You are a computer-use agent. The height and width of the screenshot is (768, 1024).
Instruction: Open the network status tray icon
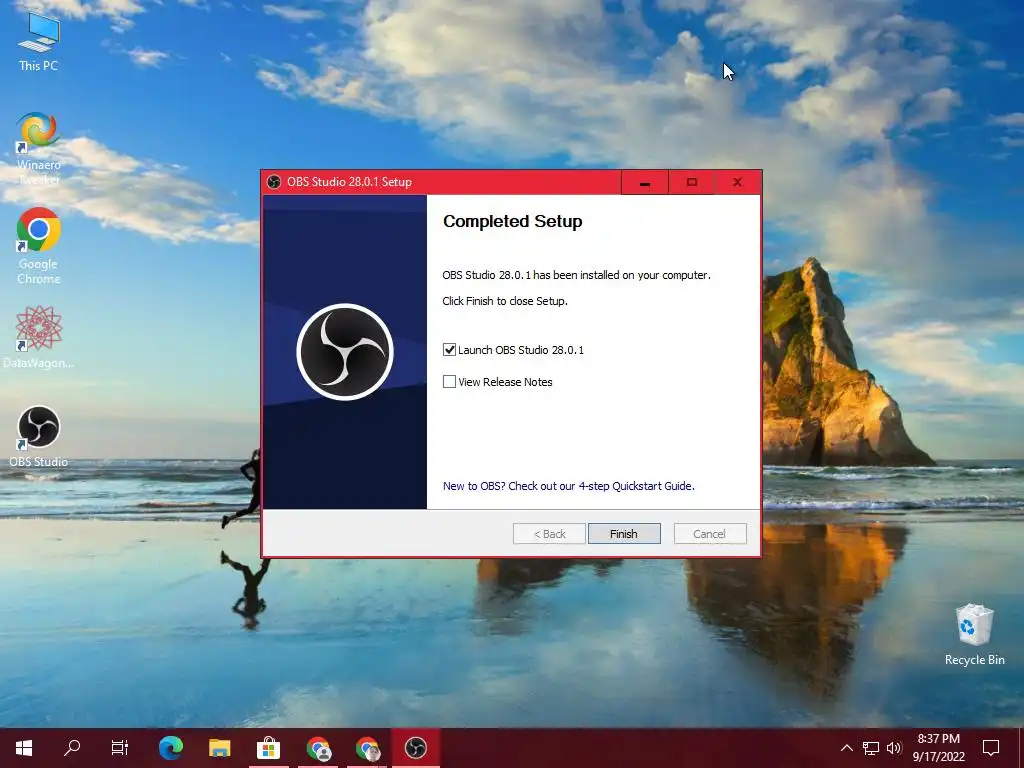(871, 748)
